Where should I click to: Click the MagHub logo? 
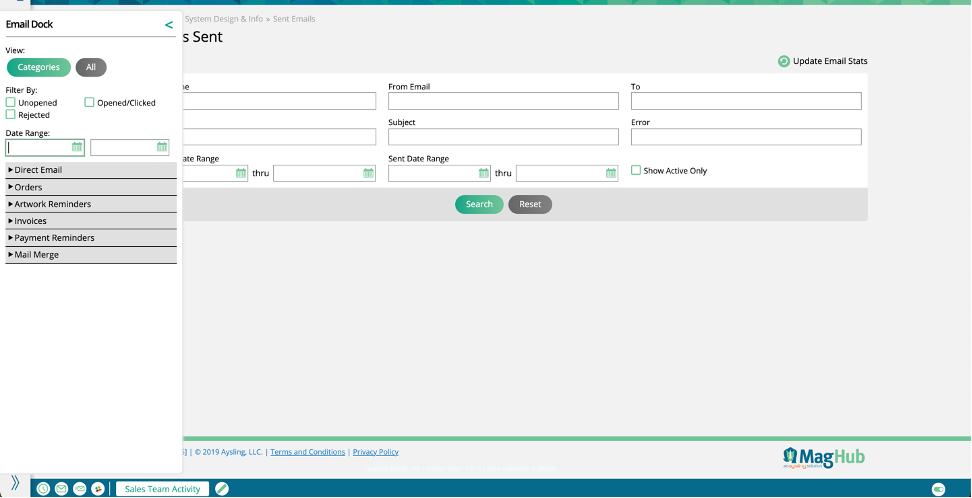point(823,458)
